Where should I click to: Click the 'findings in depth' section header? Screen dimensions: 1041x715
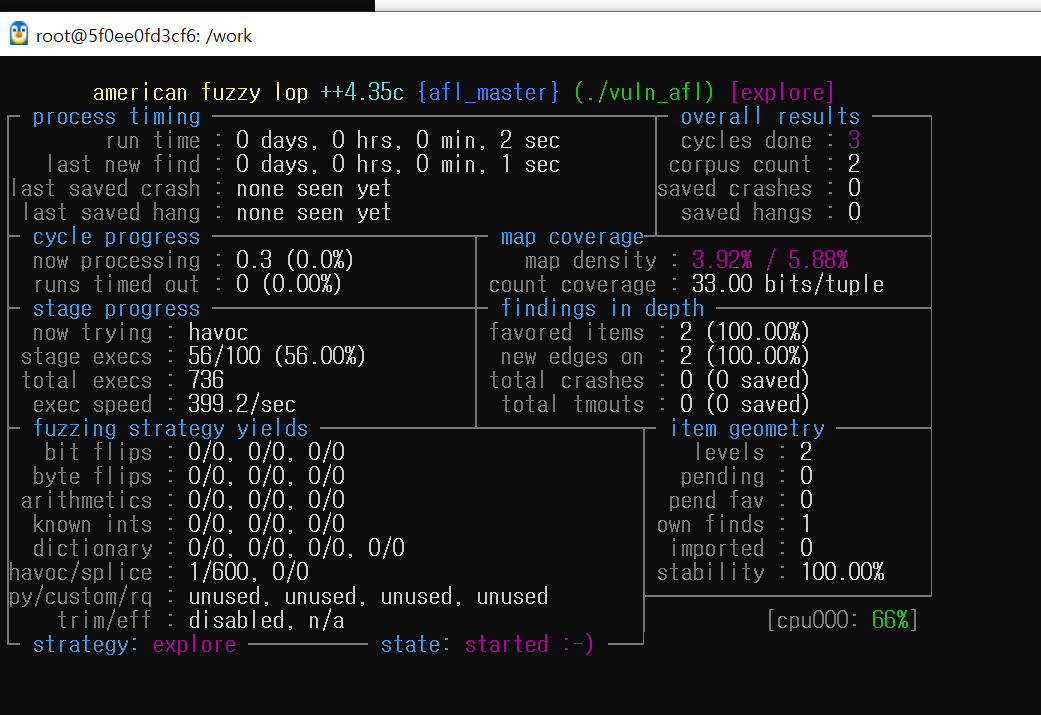(602, 309)
